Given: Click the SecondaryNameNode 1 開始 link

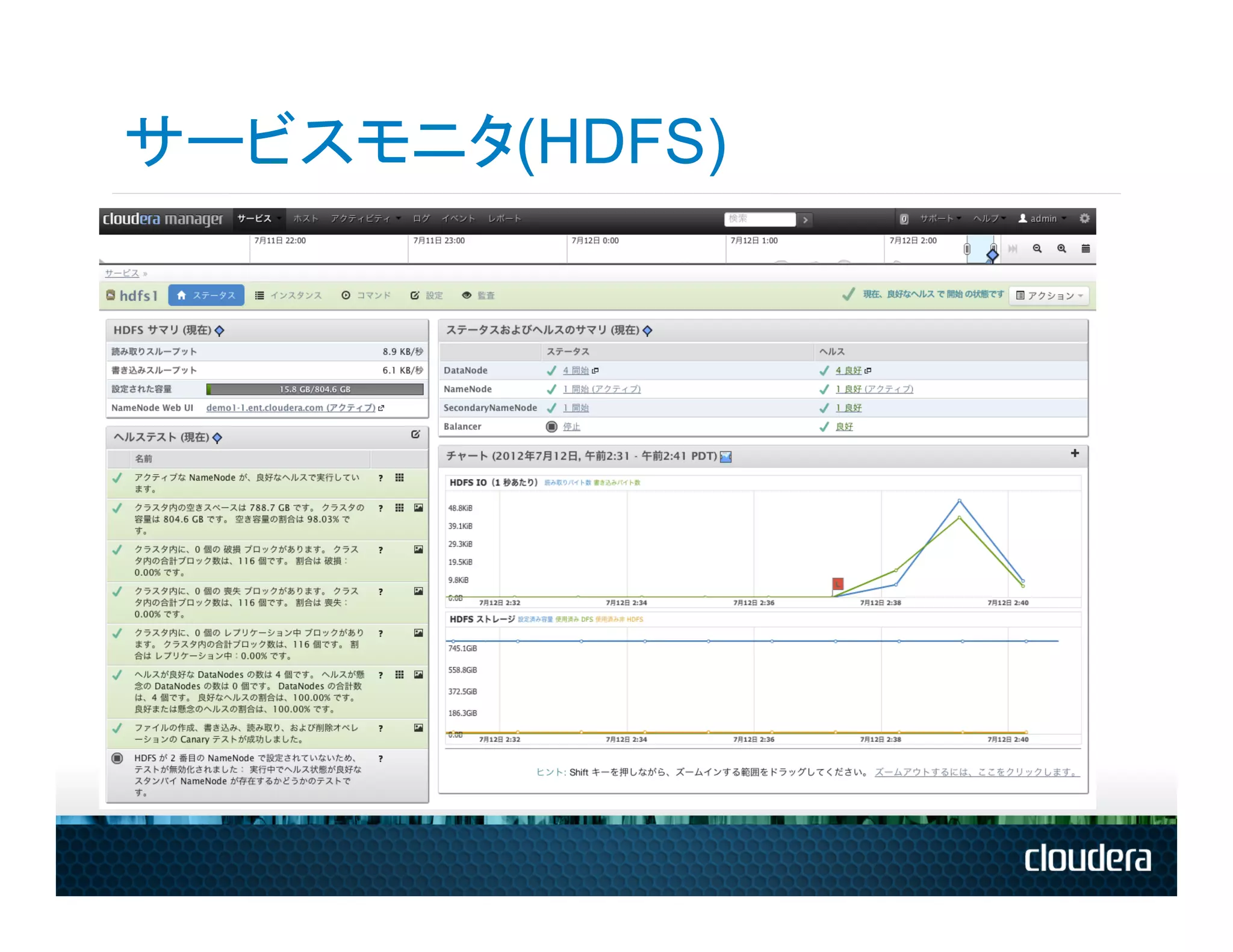Looking at the screenshot, I should [x=576, y=408].
